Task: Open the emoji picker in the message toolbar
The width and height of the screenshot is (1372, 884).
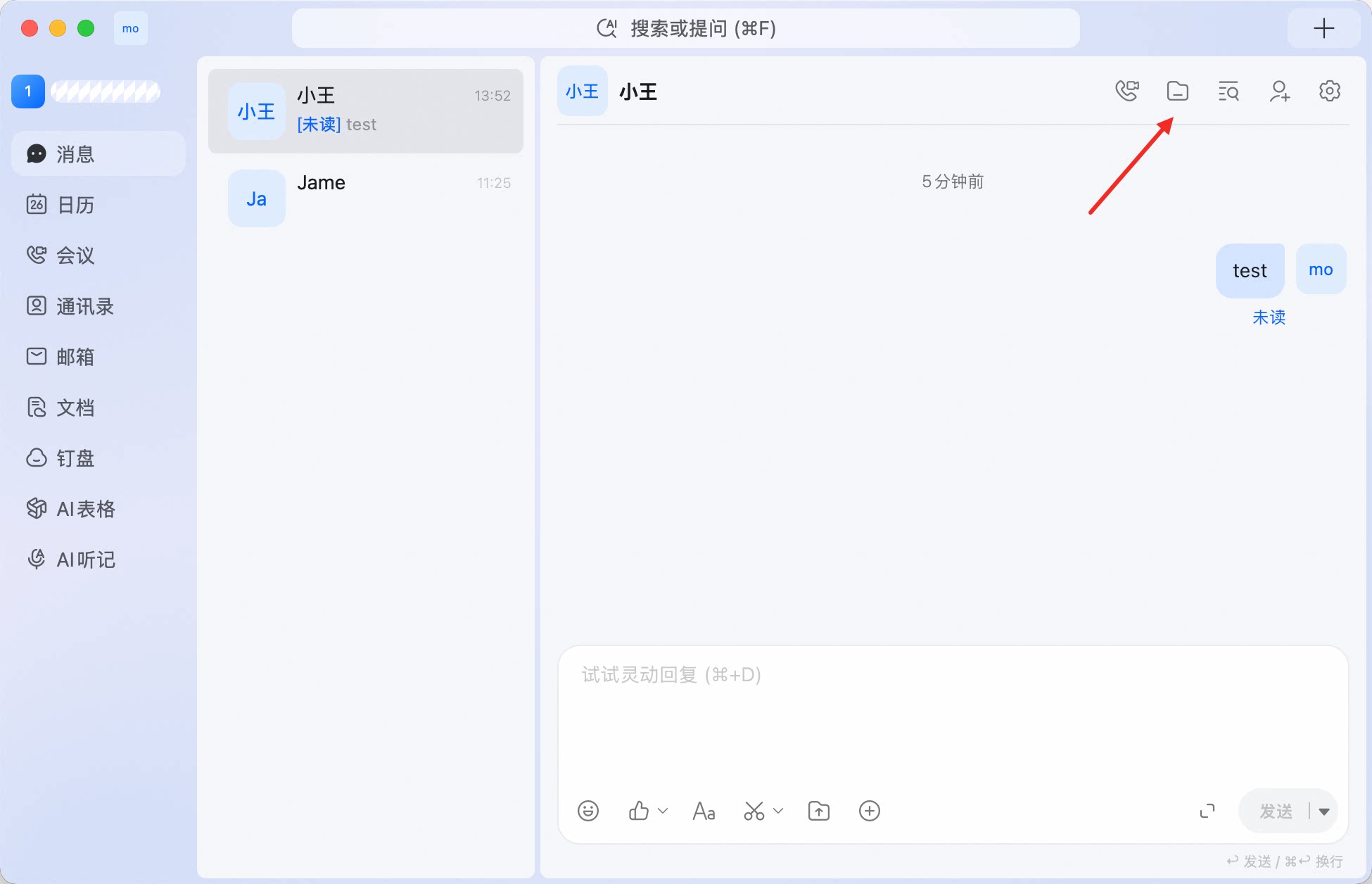Action: 588,811
